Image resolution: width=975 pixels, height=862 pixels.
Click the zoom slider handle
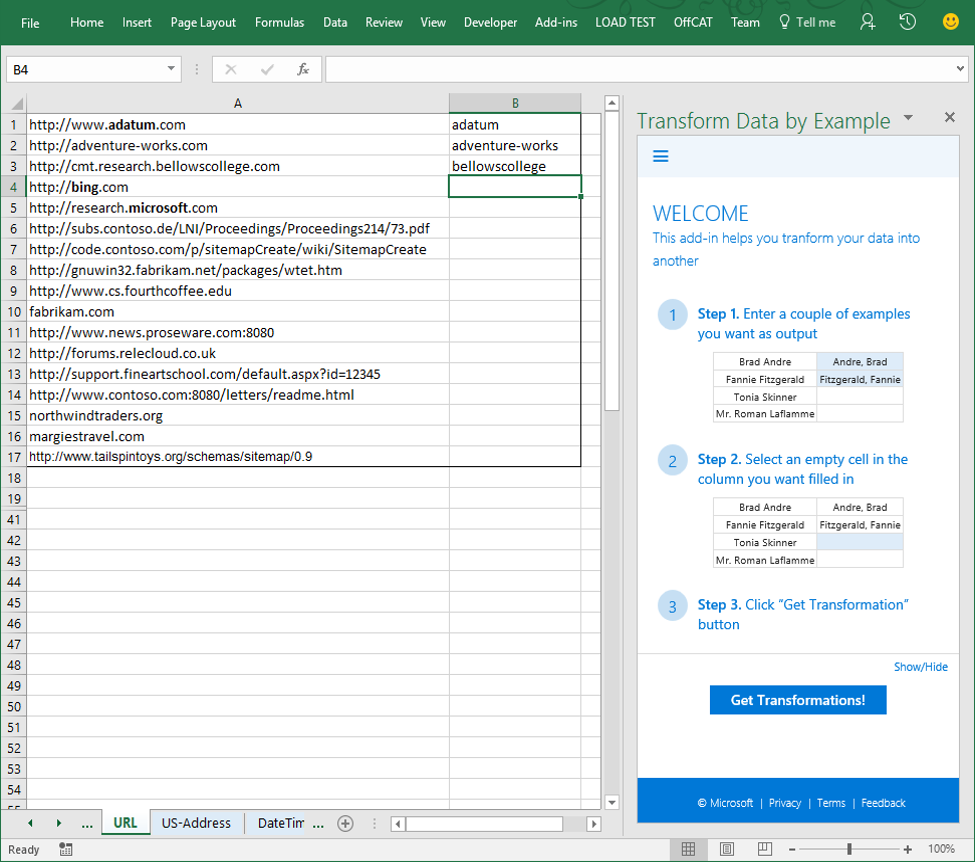849,849
